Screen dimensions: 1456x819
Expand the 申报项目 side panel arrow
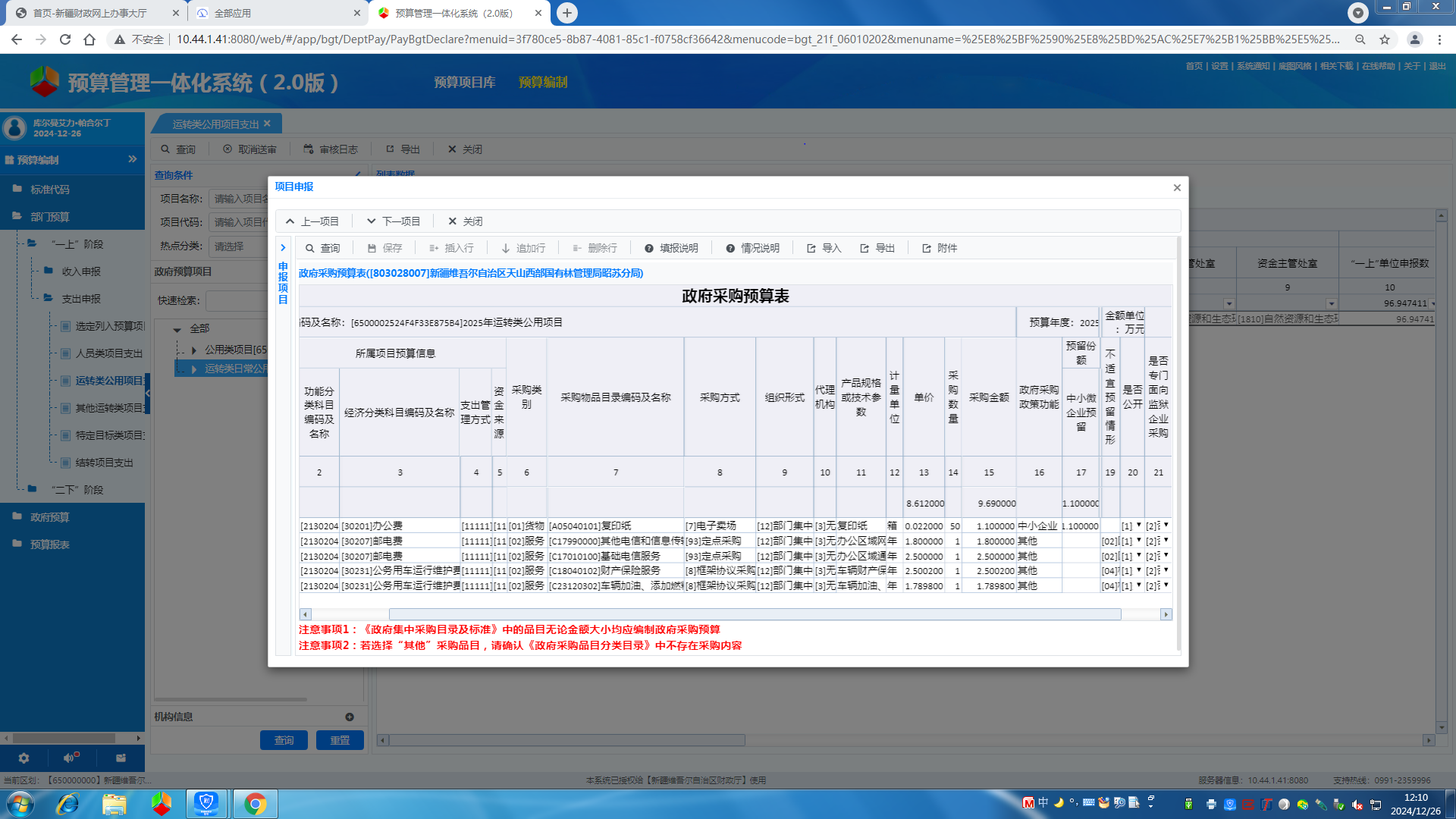click(283, 248)
